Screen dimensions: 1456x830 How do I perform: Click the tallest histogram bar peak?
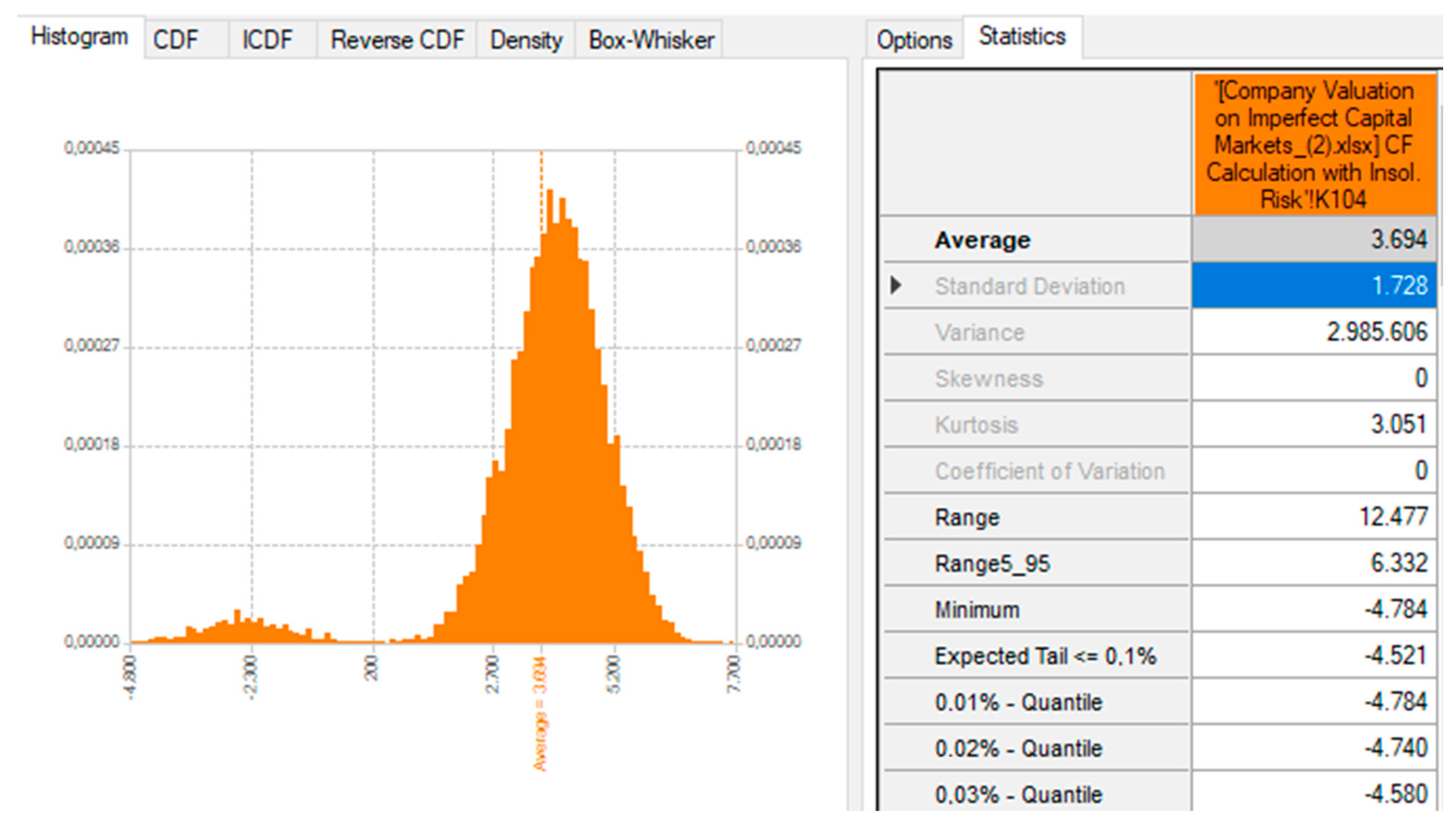[x=550, y=197]
